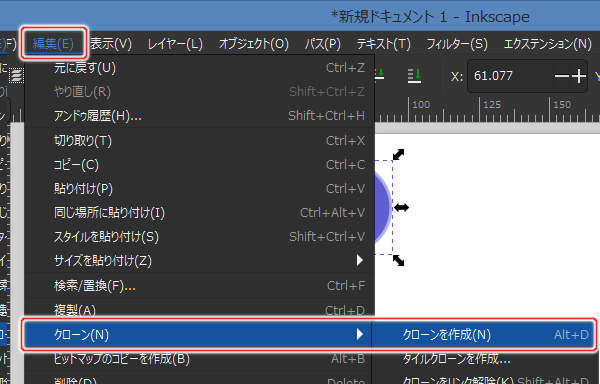Image resolution: width=600 pixels, height=384 pixels.
Task: Decrease X value with minus button
Action: 562,76
